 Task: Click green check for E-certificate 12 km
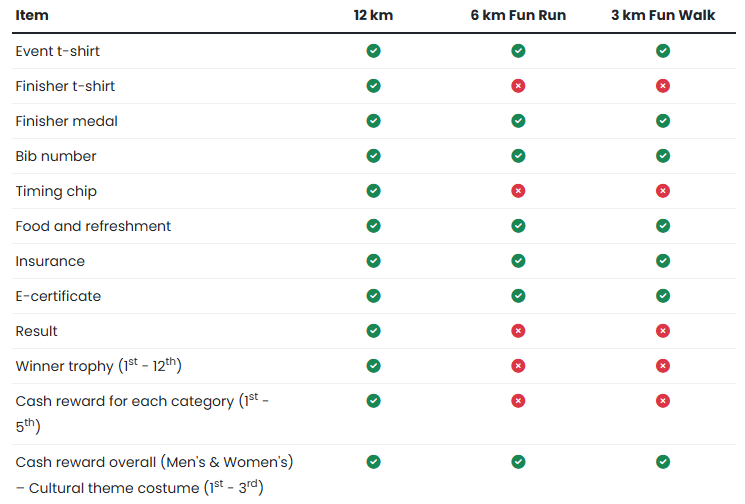[373, 296]
